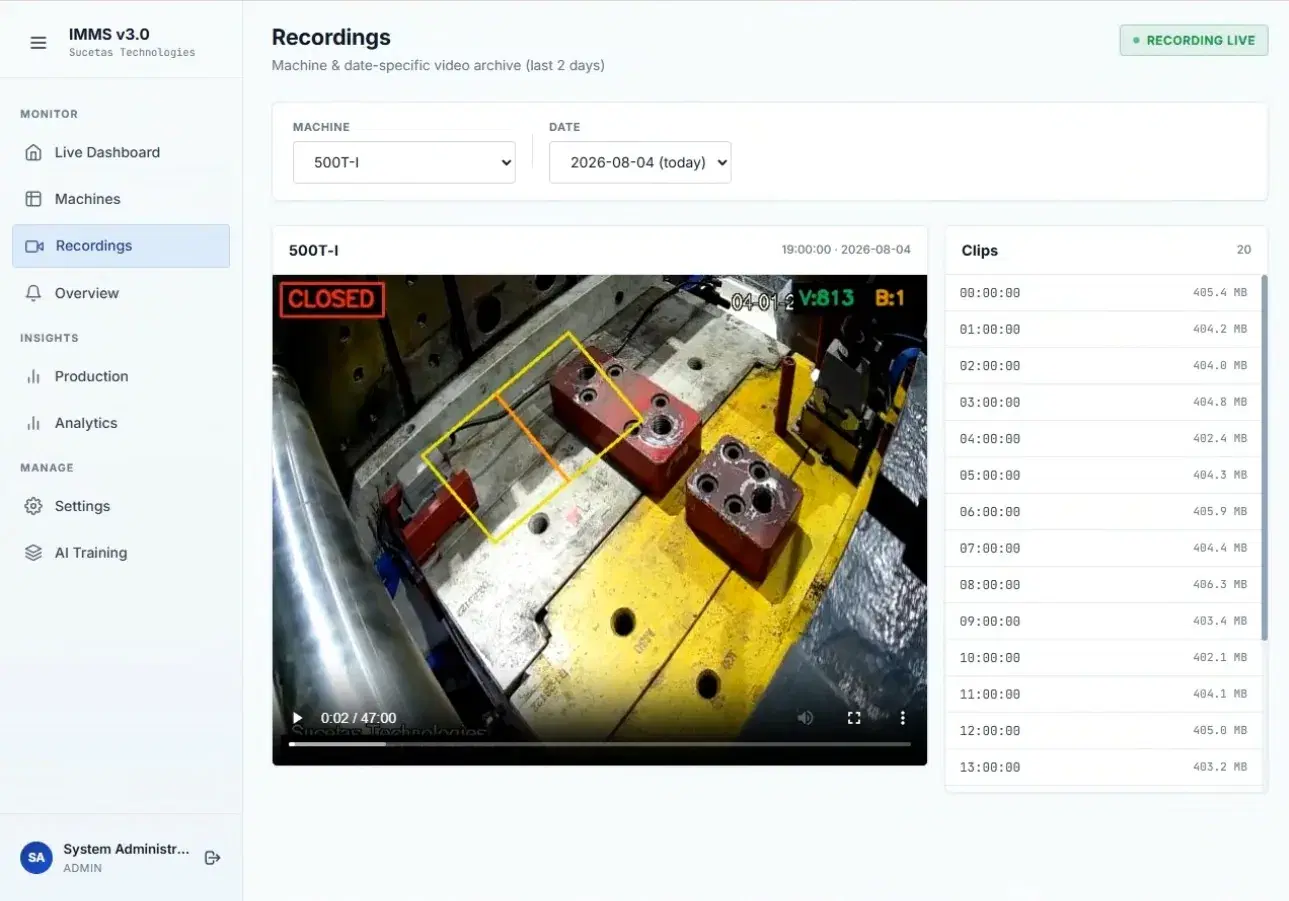Click the SA user avatar
This screenshot has height=901, width=1289.
tap(37, 858)
